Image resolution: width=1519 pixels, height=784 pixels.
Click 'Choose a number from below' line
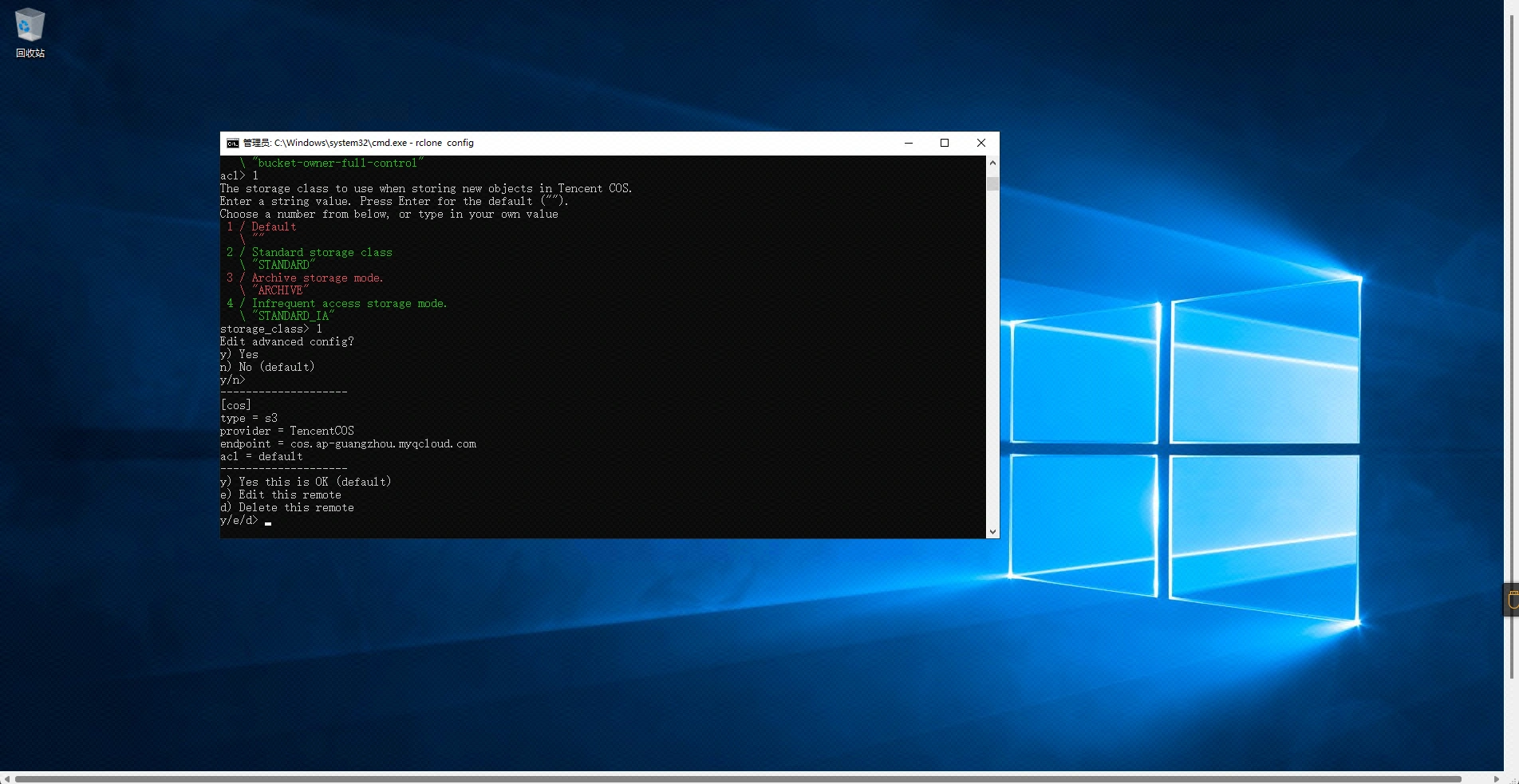[389, 214]
